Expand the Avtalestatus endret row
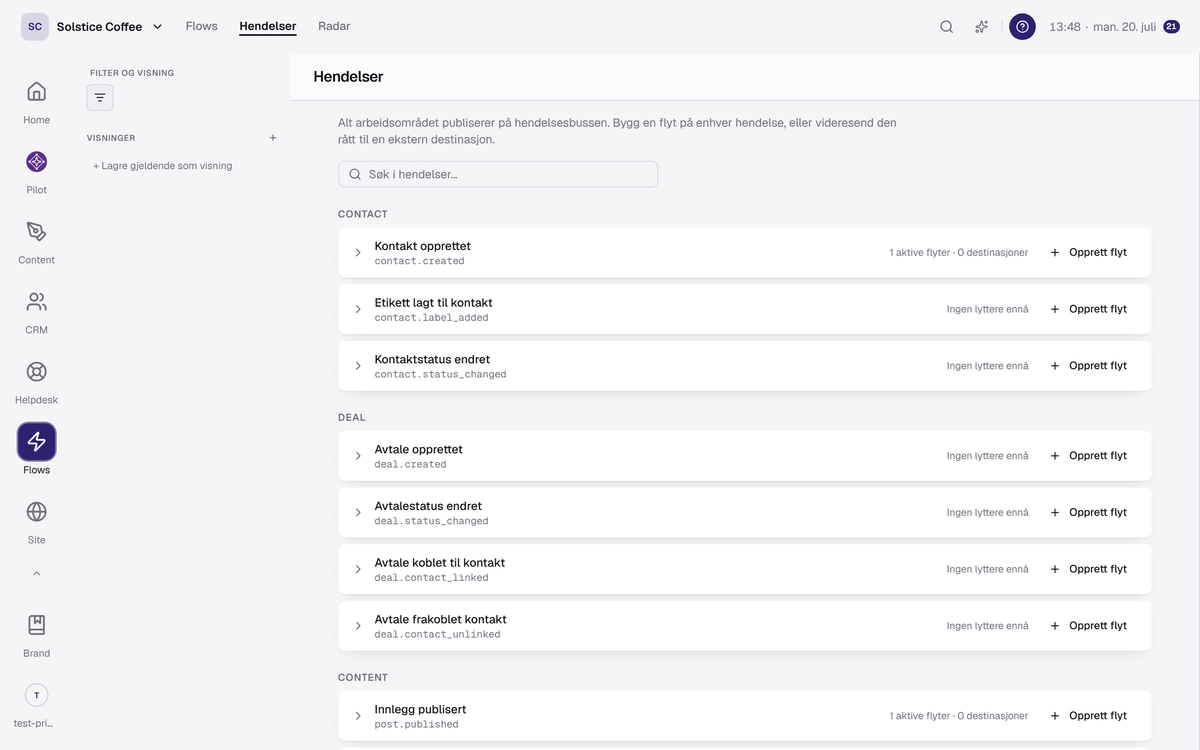Screen dimensions: 1200x750 click(x=358, y=513)
